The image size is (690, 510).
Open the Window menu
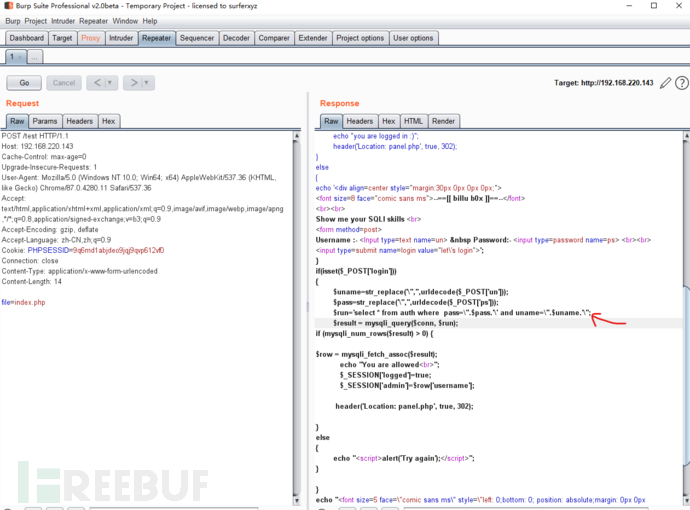click(x=125, y=21)
